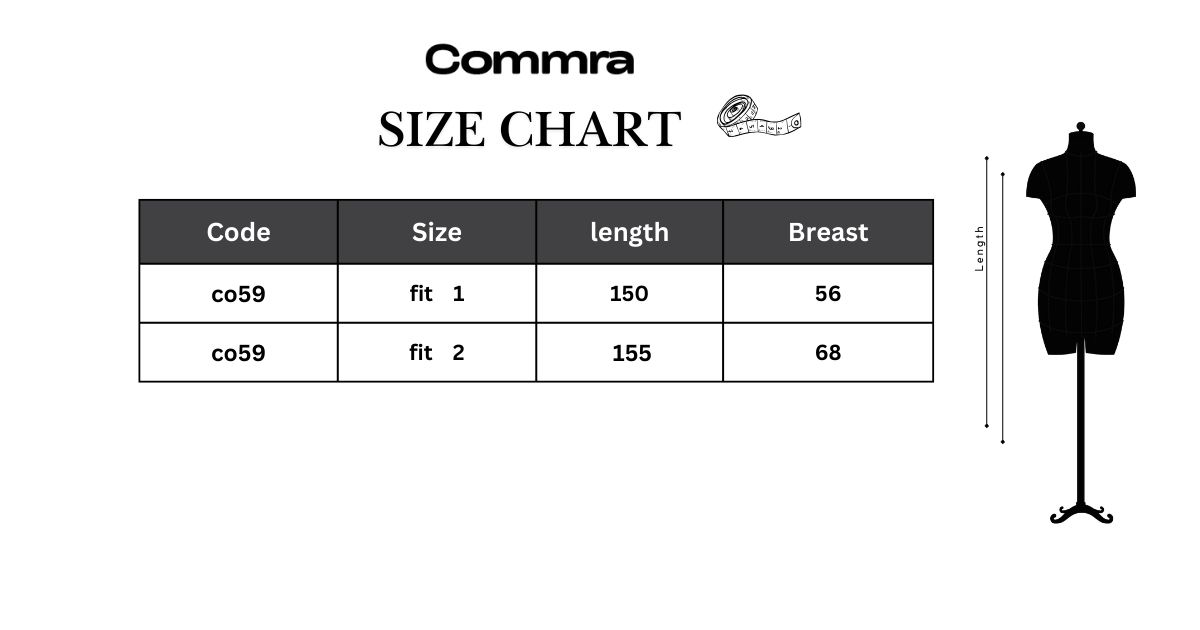This screenshot has height=630, width=1200.
Task: Click the 150 length value
Action: pyautogui.click(x=629, y=294)
